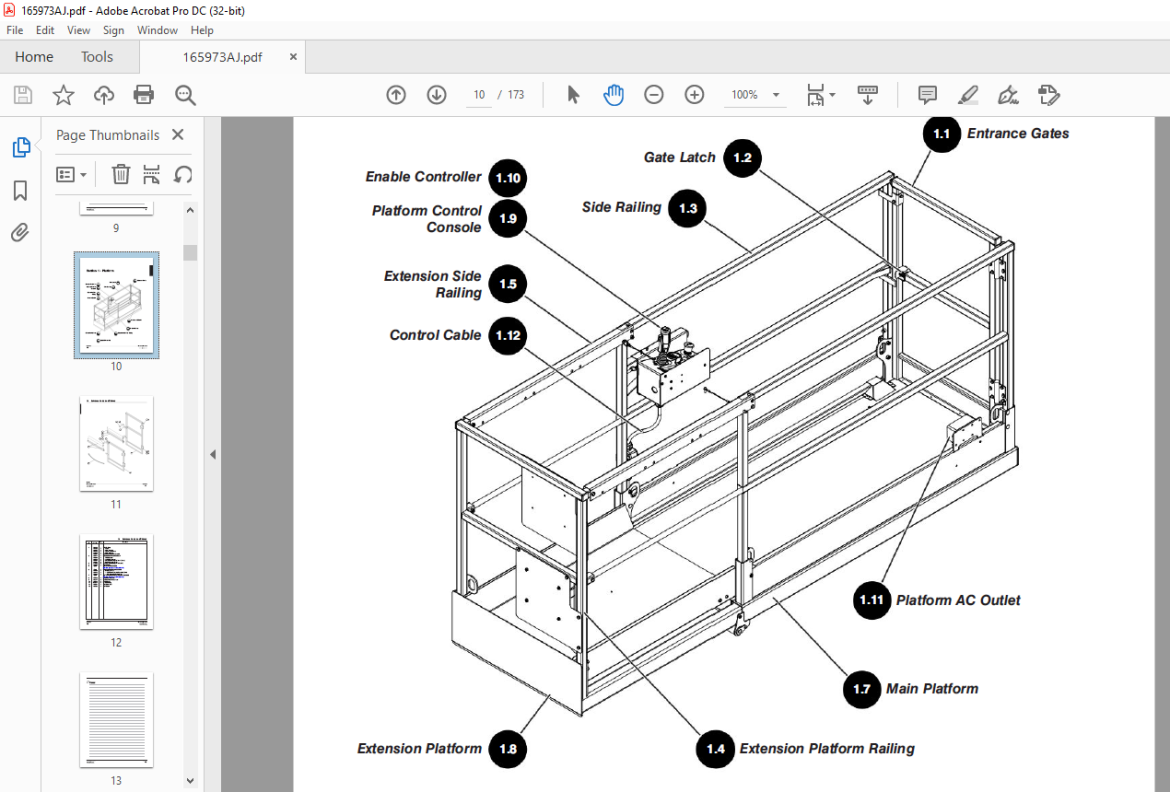Viewport: 1170px width, 792px height.
Task: Print the document with printer icon
Action: coord(143,95)
